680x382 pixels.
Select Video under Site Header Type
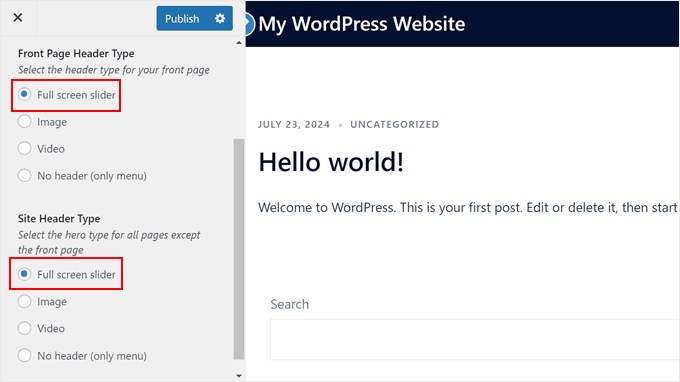[24, 328]
